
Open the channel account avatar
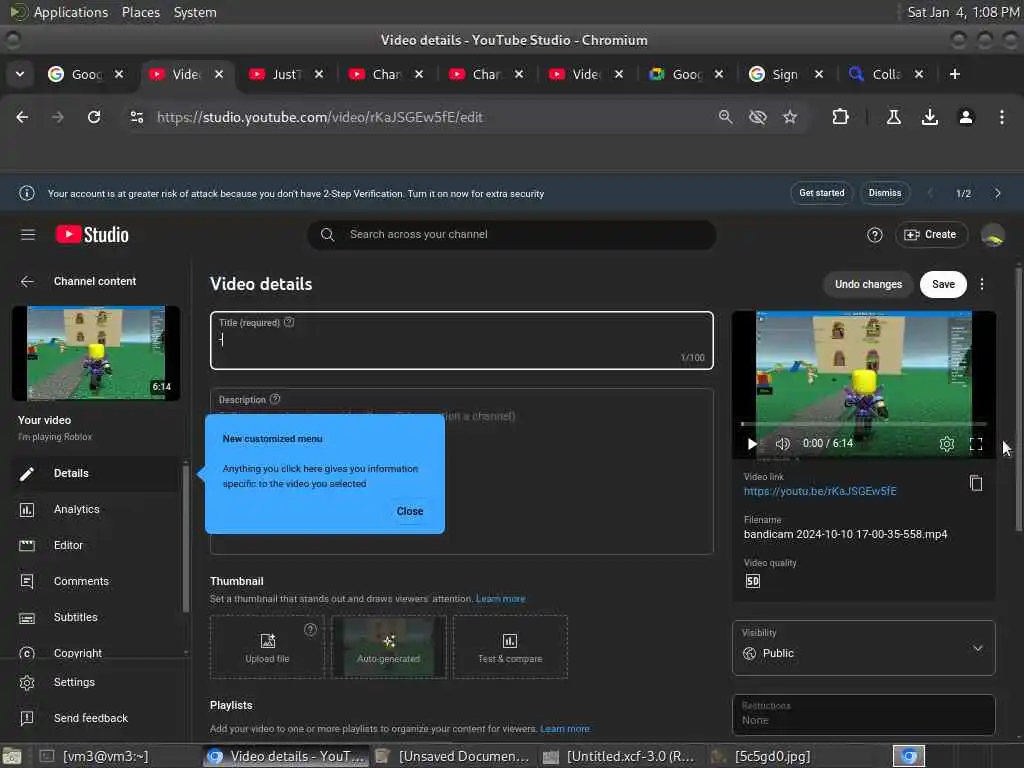993,235
